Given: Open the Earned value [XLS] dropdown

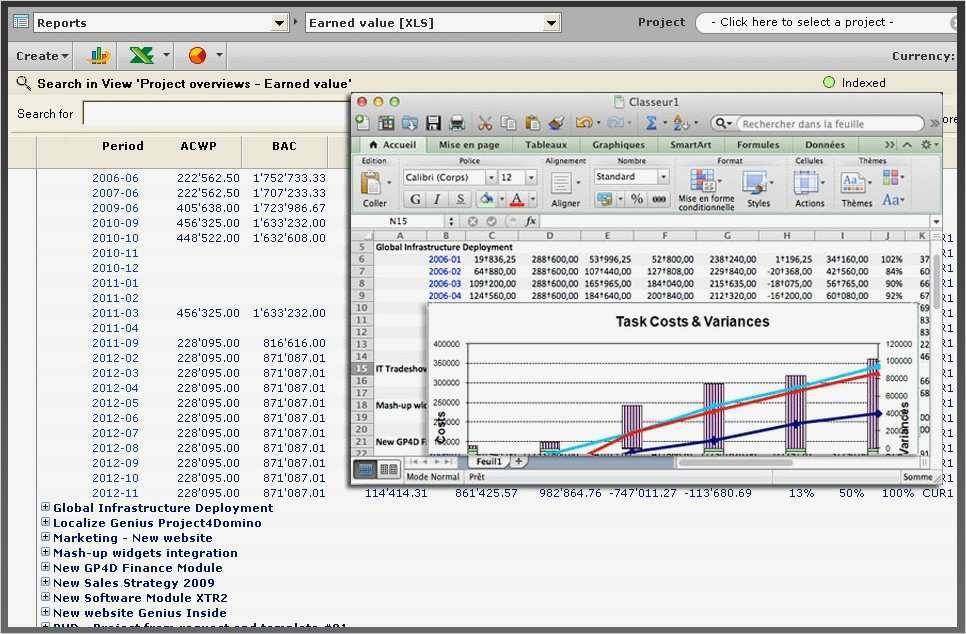Looking at the screenshot, I should [x=551, y=23].
